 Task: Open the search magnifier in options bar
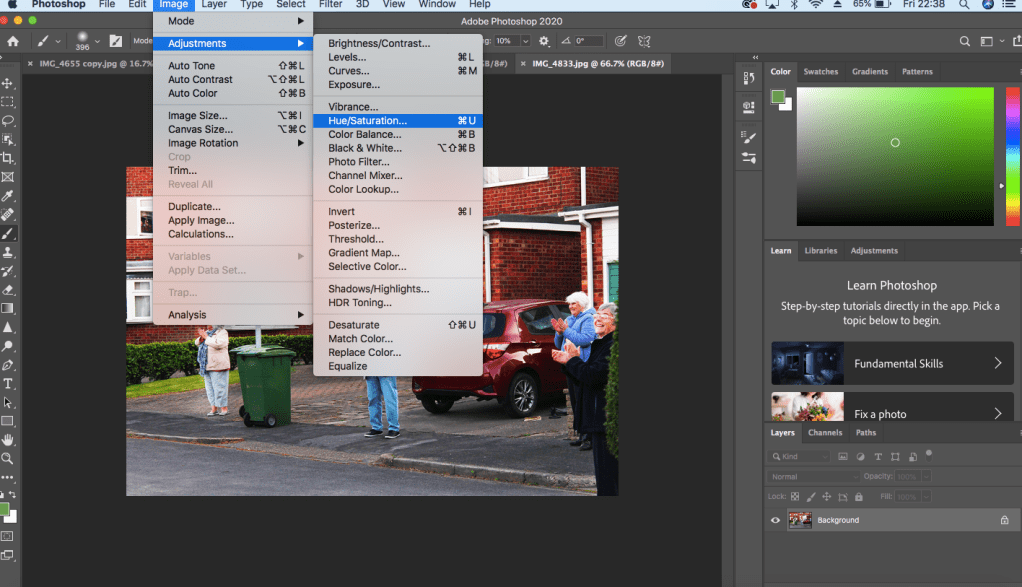(x=965, y=41)
